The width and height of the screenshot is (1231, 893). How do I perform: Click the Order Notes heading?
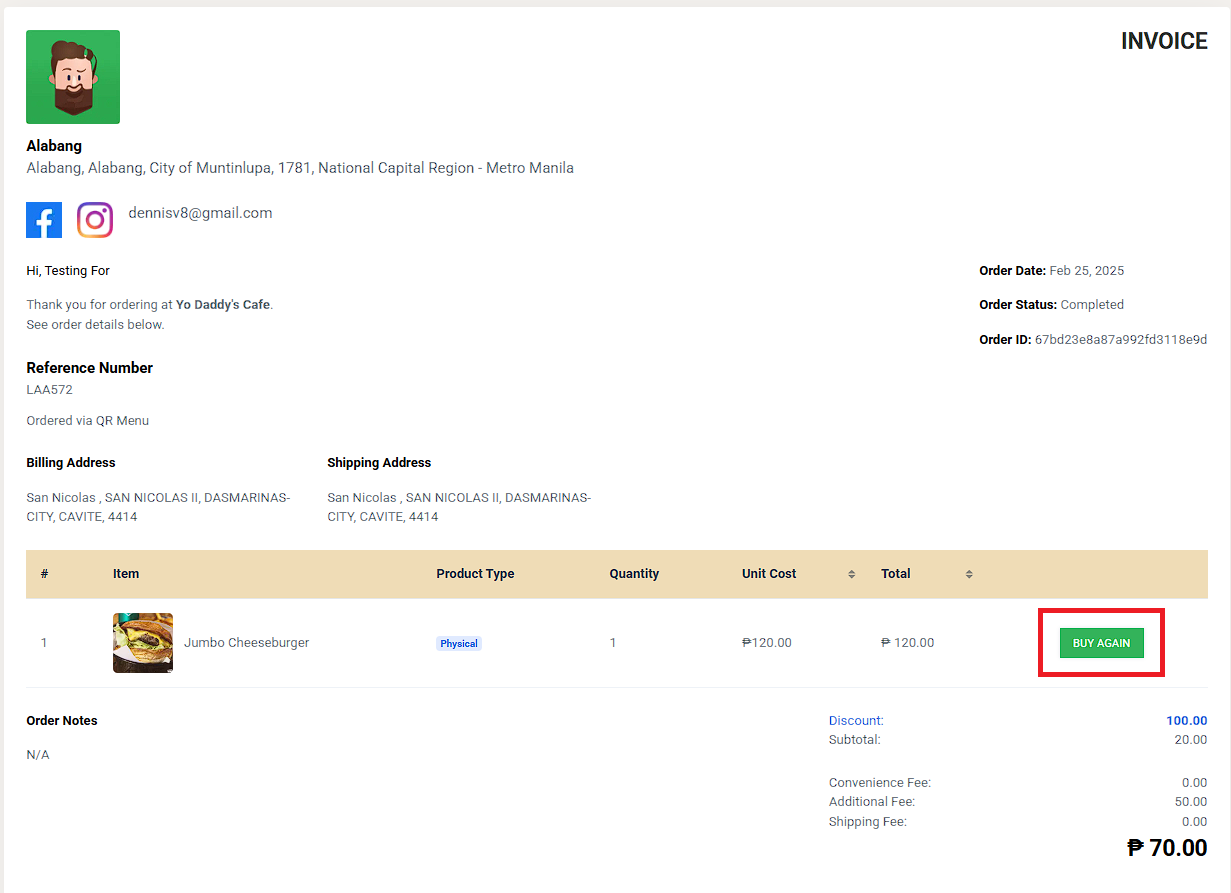(62, 721)
